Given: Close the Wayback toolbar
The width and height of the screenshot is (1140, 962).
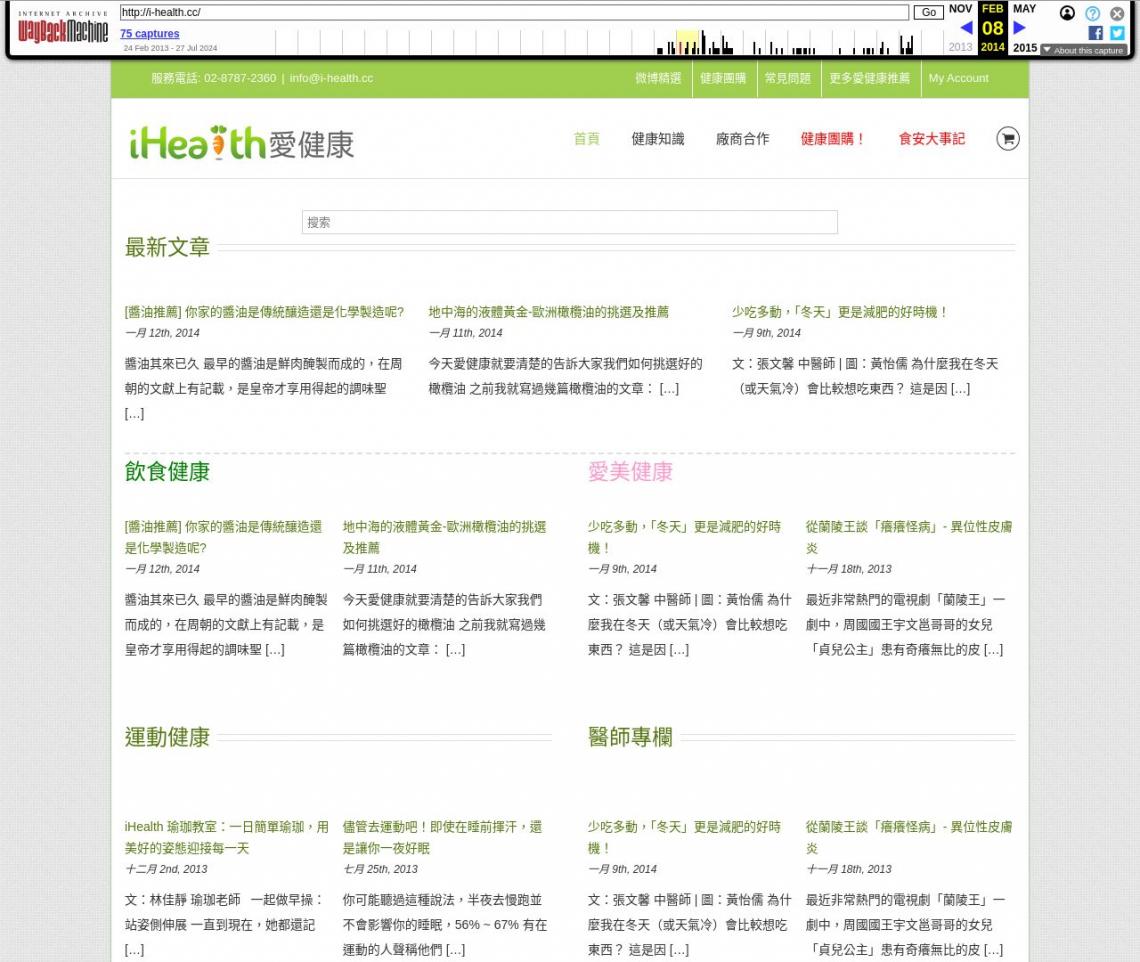Looking at the screenshot, I should (1117, 13).
